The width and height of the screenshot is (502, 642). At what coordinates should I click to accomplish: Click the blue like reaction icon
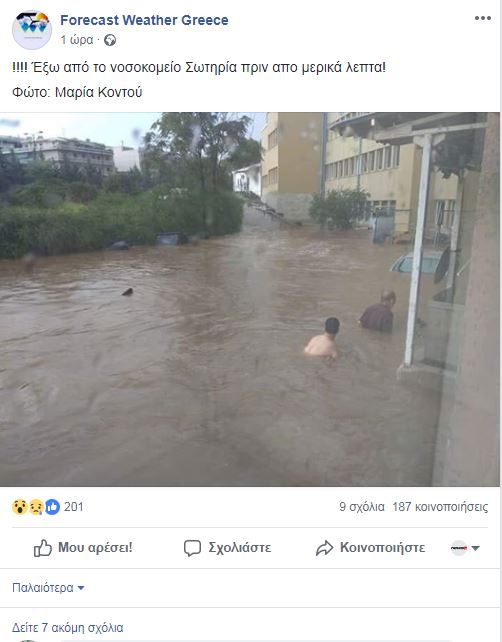point(52,507)
